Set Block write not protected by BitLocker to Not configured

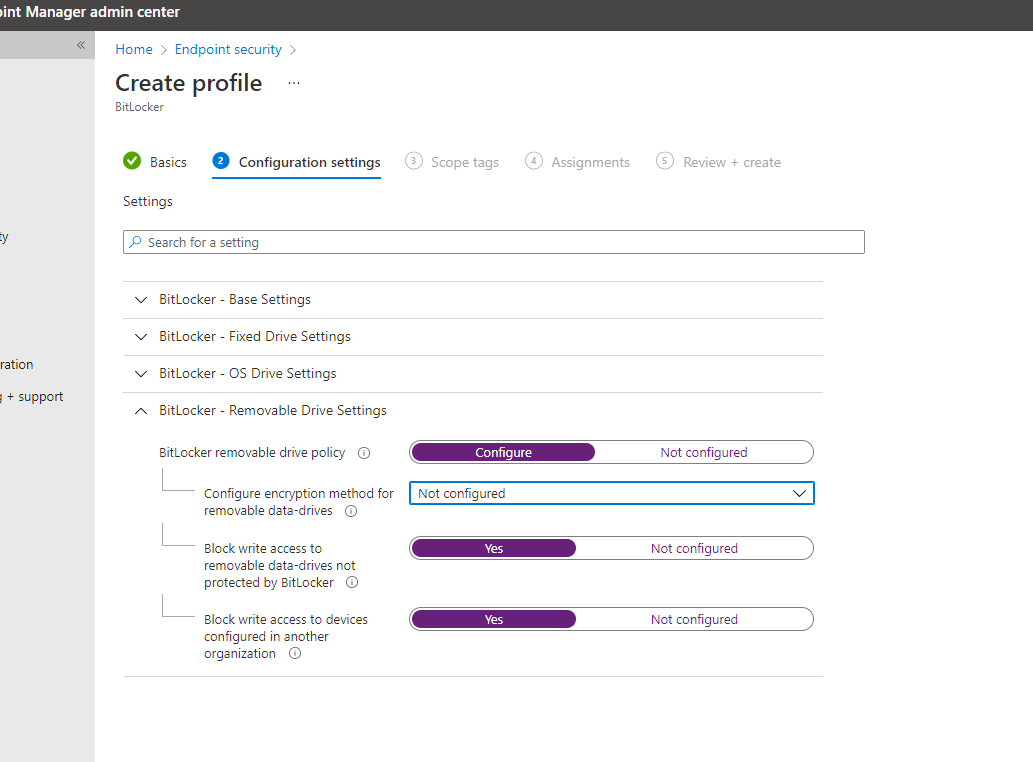(694, 549)
